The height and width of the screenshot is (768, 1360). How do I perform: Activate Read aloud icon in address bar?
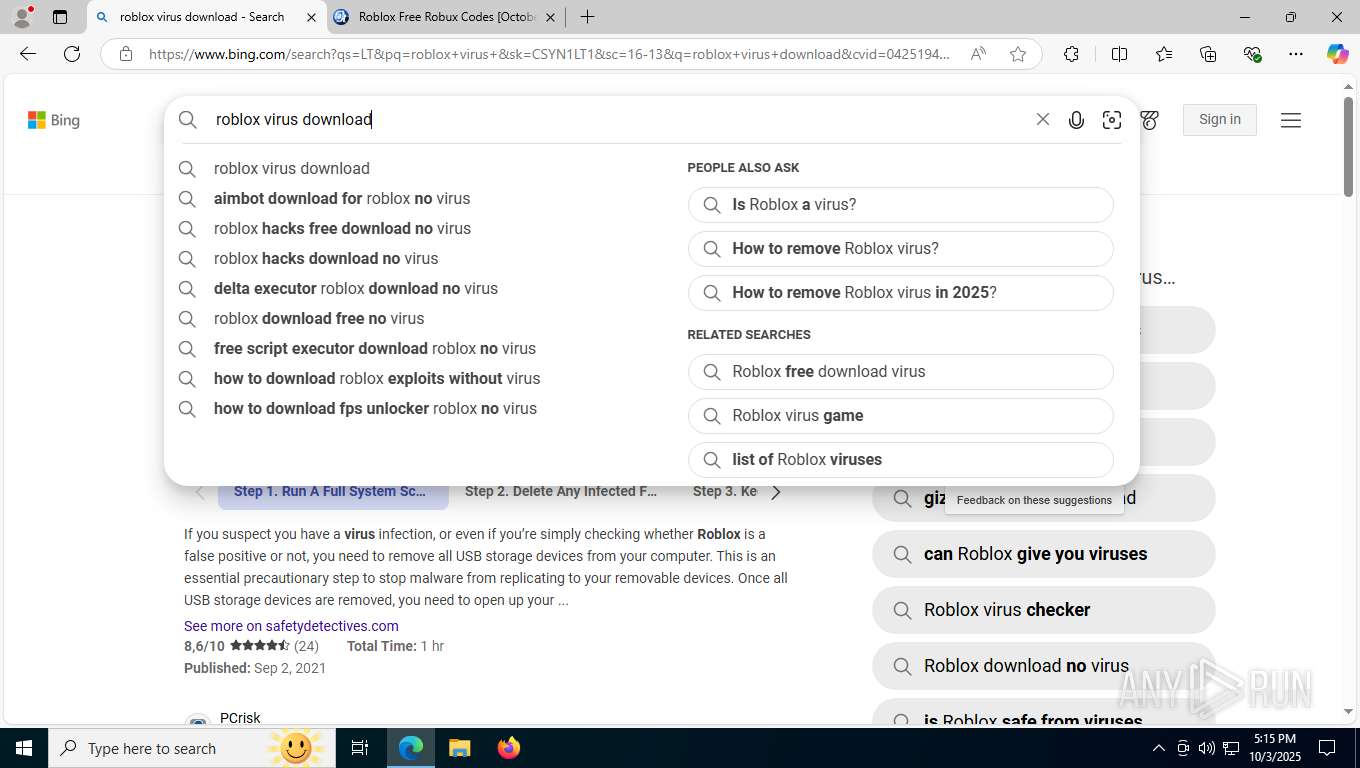click(x=978, y=54)
